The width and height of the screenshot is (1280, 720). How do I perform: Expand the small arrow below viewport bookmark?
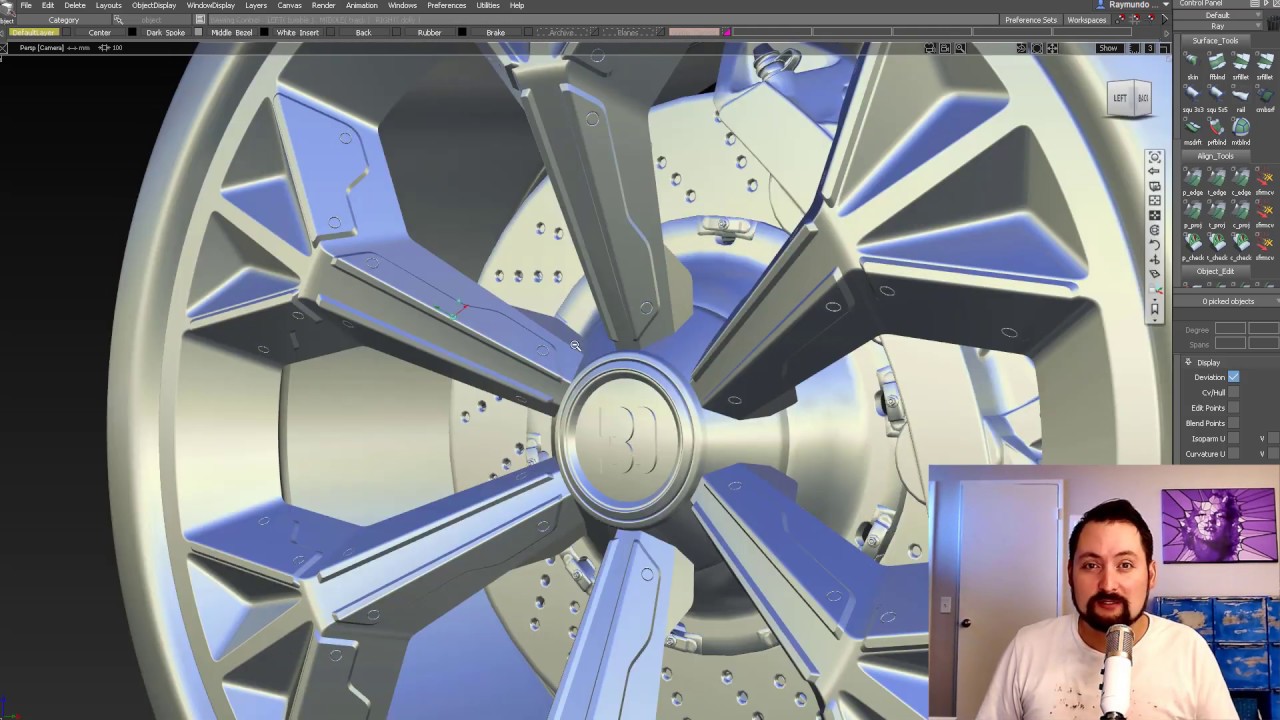coord(1155,320)
